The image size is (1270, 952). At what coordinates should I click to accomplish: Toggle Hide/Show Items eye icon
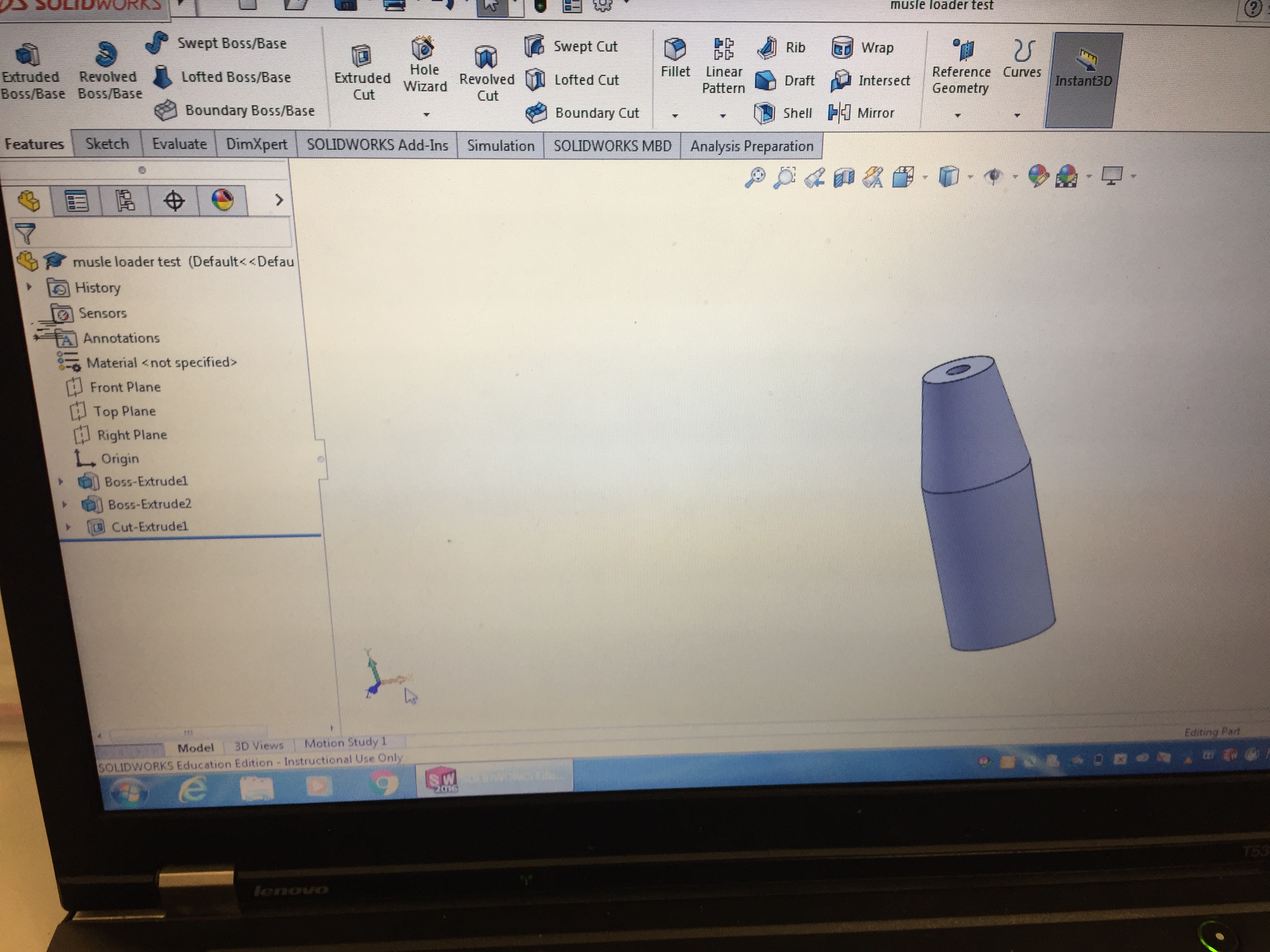[993, 176]
